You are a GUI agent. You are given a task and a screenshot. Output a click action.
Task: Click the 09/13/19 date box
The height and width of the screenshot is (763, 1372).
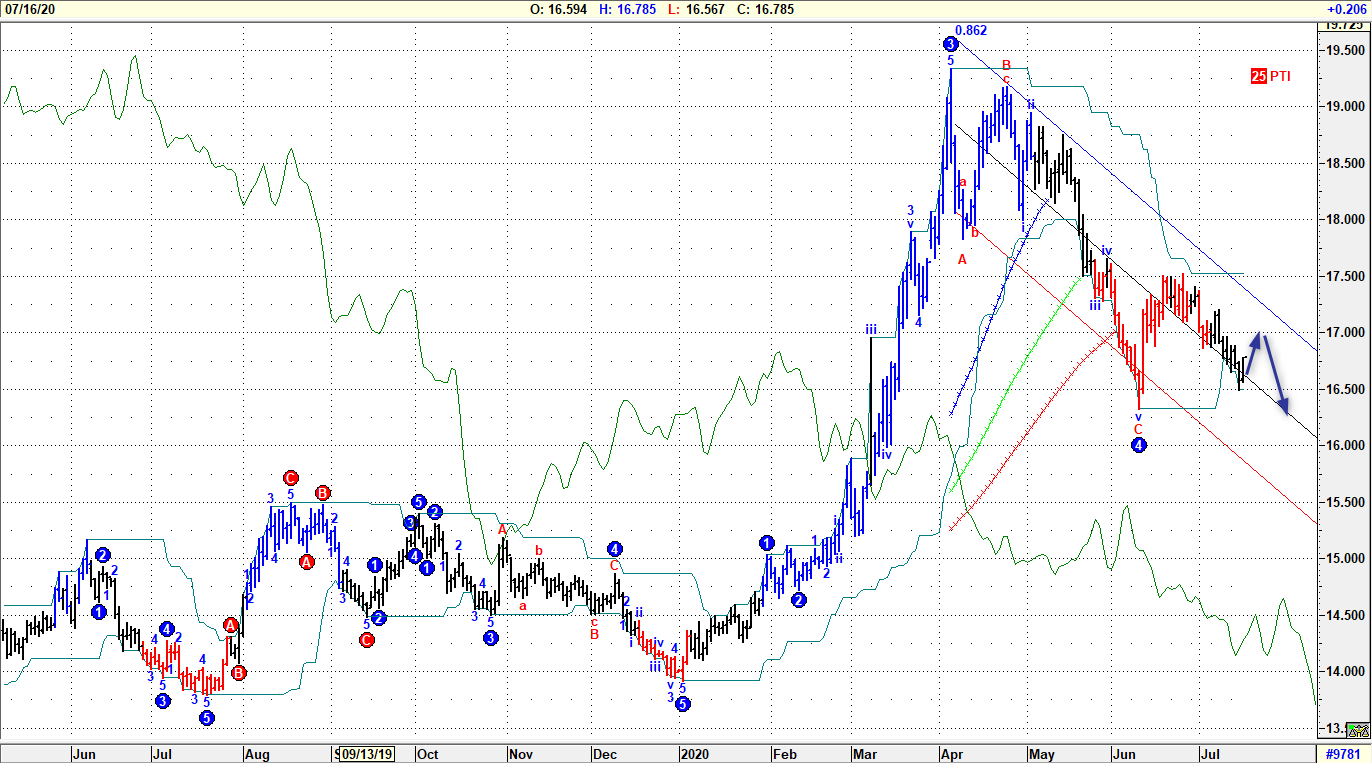364,753
